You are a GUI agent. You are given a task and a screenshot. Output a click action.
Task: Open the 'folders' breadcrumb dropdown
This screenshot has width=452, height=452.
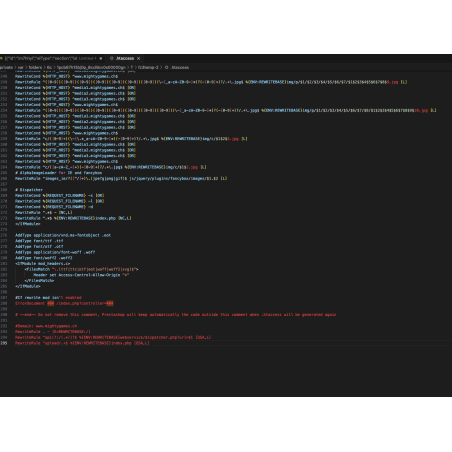35,67
